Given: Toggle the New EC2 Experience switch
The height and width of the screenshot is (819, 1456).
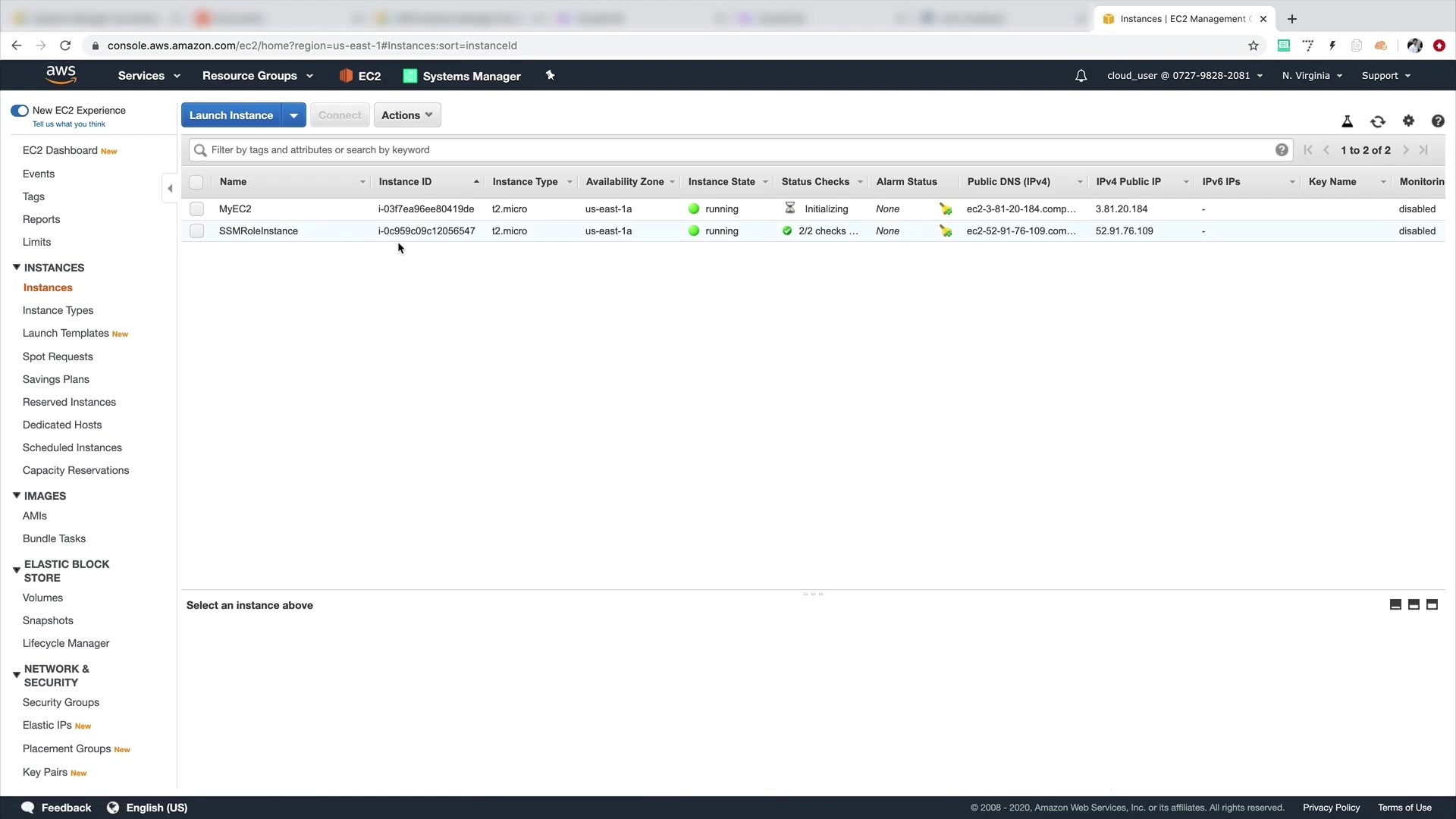Looking at the screenshot, I should tap(20, 111).
